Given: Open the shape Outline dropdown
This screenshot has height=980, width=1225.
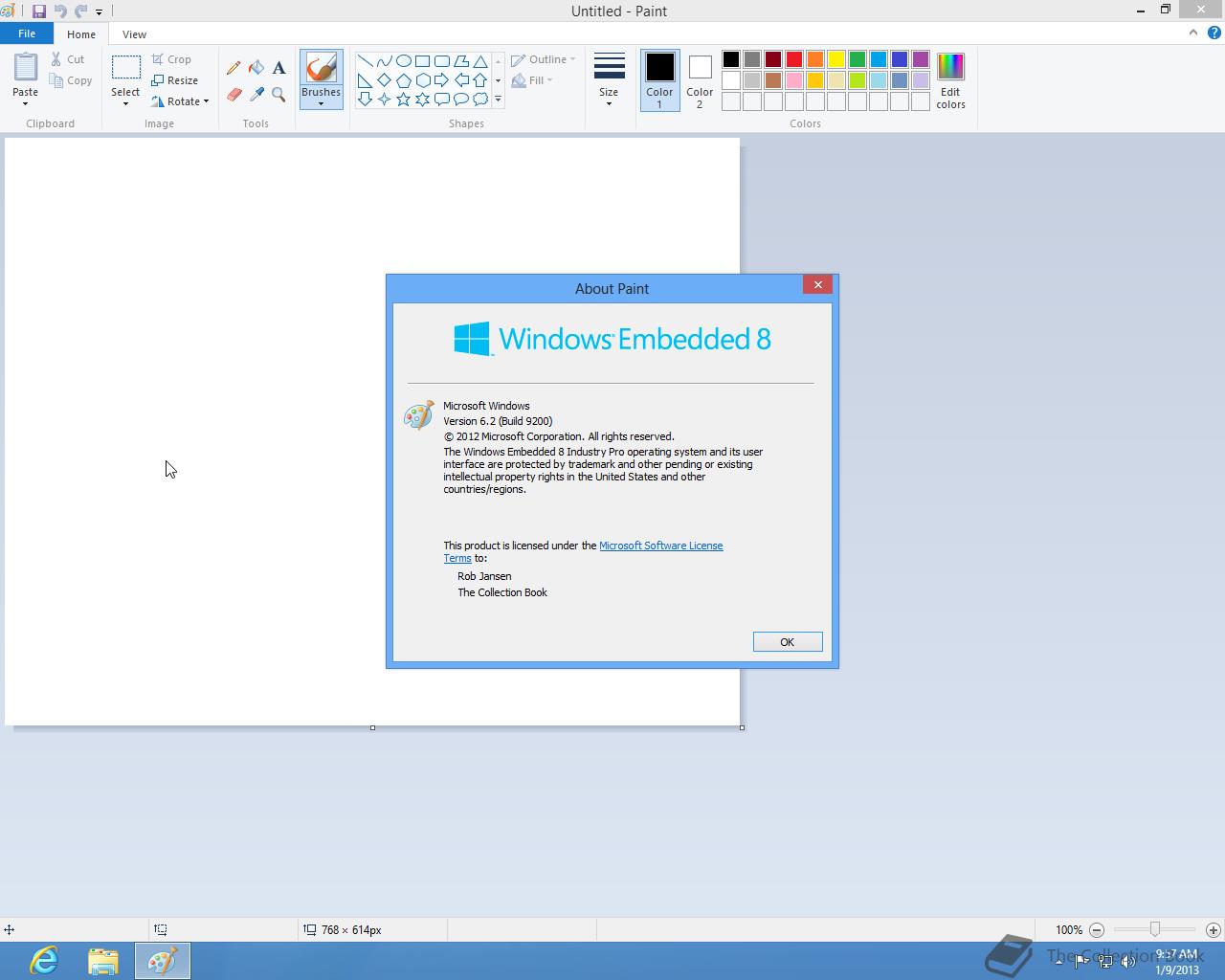Looking at the screenshot, I should point(544,59).
